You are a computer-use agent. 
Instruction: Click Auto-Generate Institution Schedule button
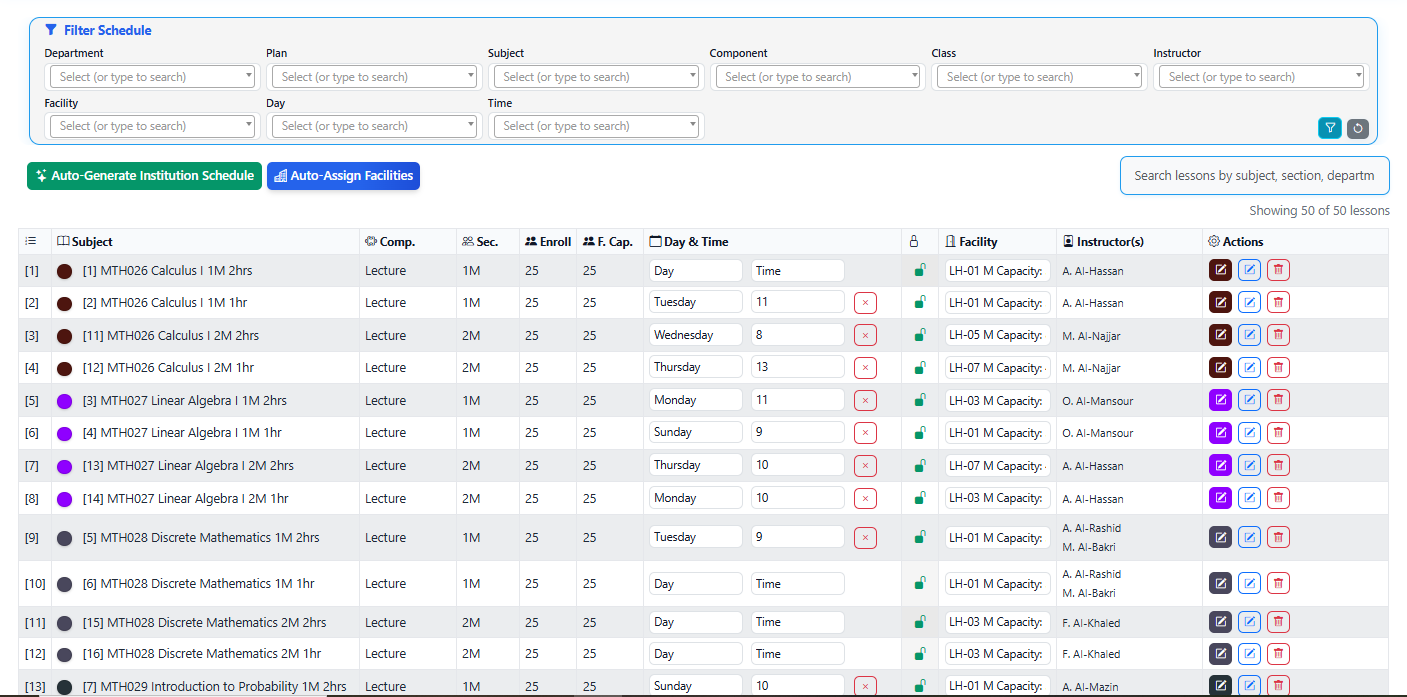[144, 176]
